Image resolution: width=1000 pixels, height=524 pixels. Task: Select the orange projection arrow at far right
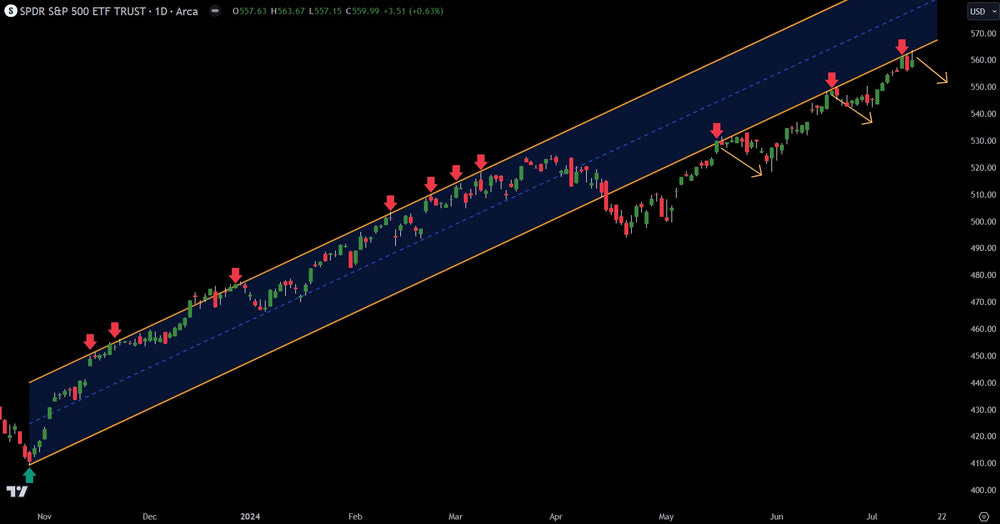pyautogui.click(x=932, y=71)
